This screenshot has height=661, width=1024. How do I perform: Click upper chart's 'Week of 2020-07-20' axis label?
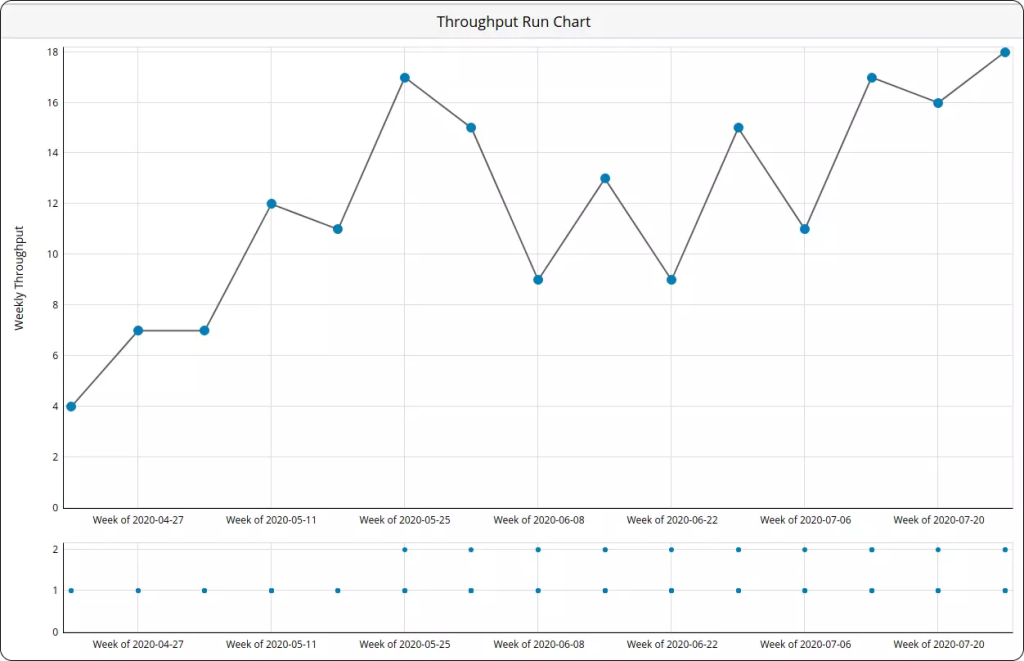pyautogui.click(x=938, y=520)
